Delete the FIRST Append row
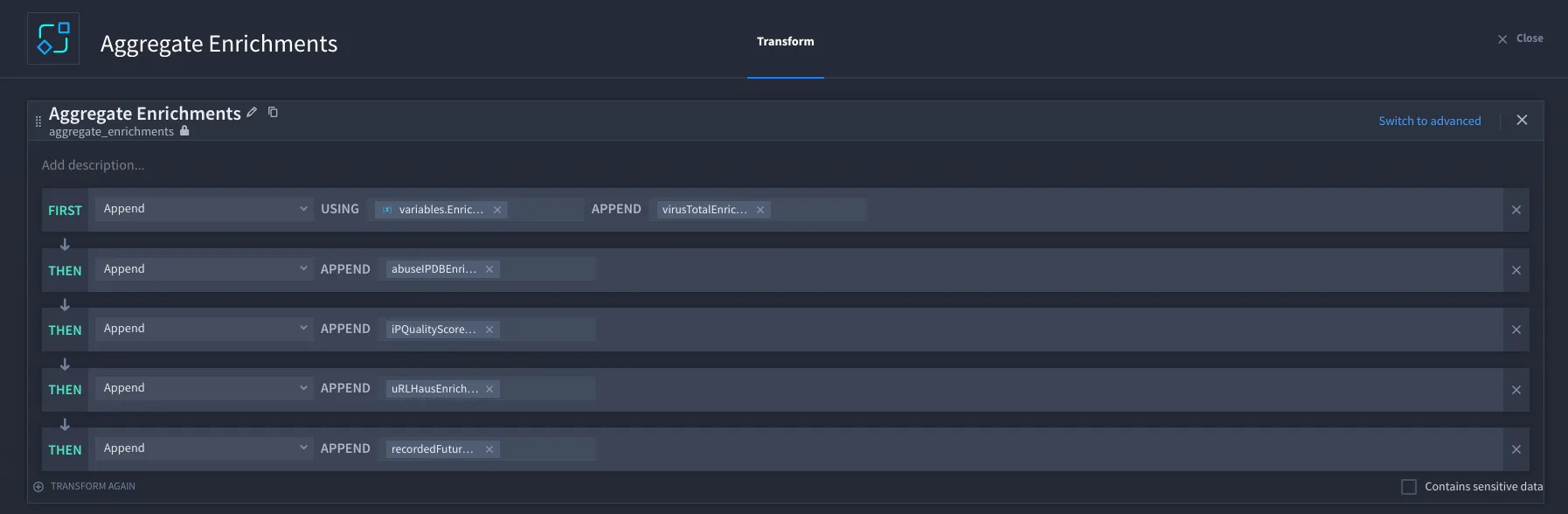Viewport: 1568px width, 514px height. (x=1516, y=210)
